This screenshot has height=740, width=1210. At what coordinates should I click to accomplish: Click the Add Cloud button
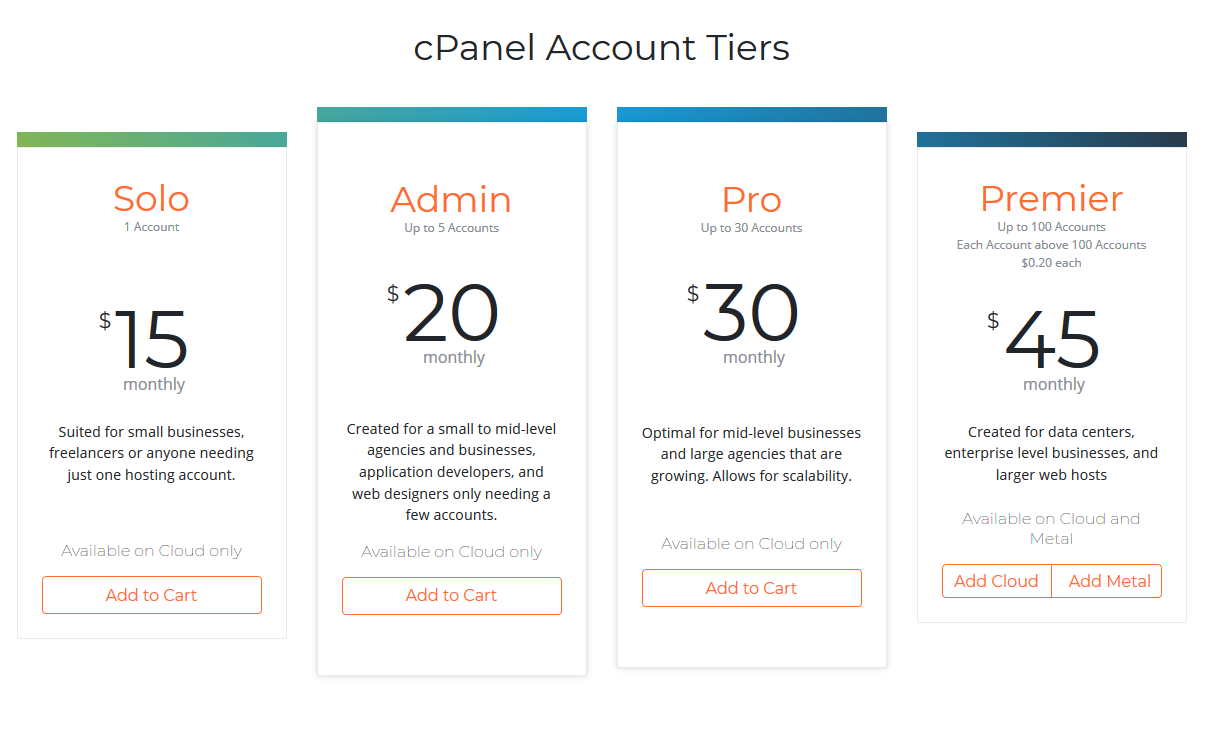click(x=996, y=581)
